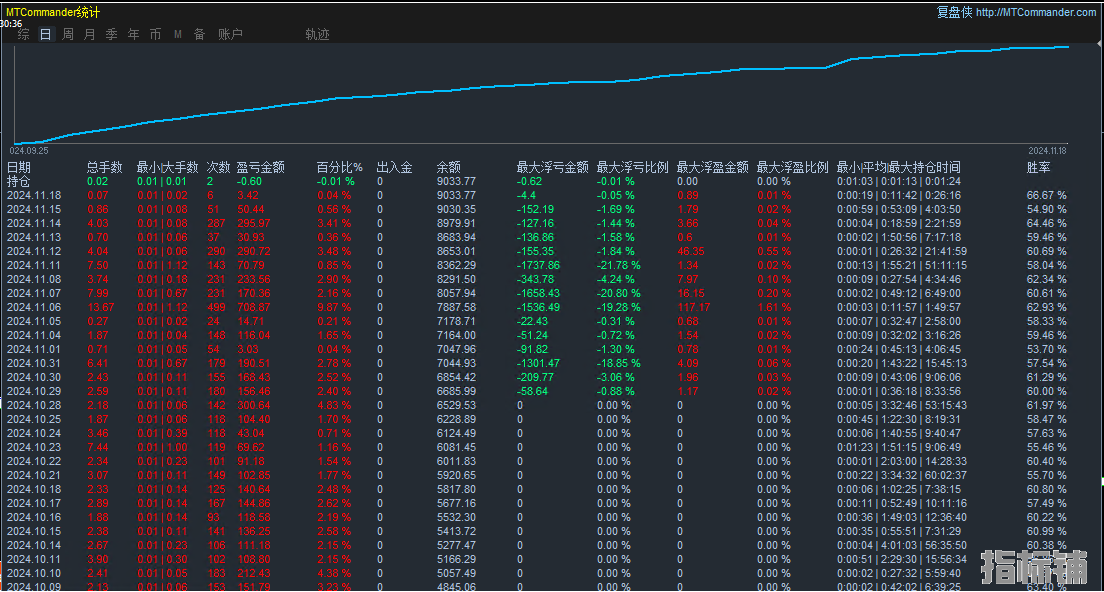The height and width of the screenshot is (592, 1104).
Task: Click the MTCommander统计 title
Action: pyautogui.click(x=53, y=12)
